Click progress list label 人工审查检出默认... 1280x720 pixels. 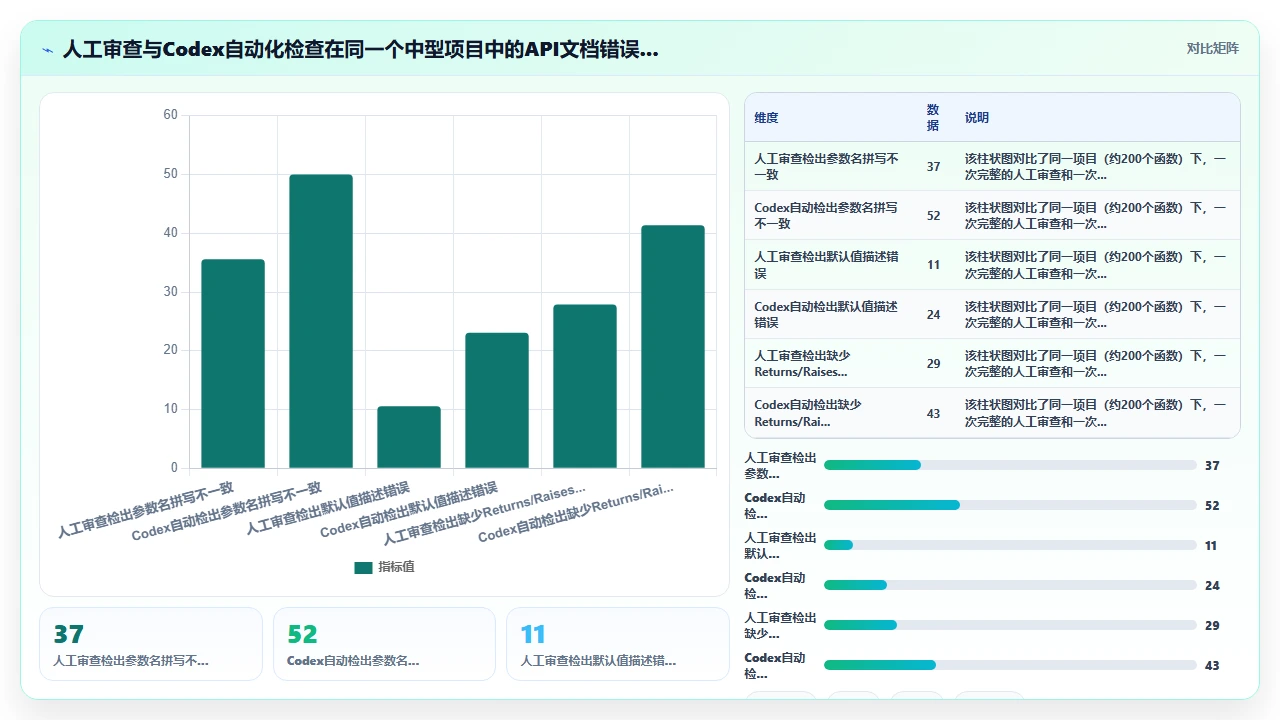tap(780, 545)
